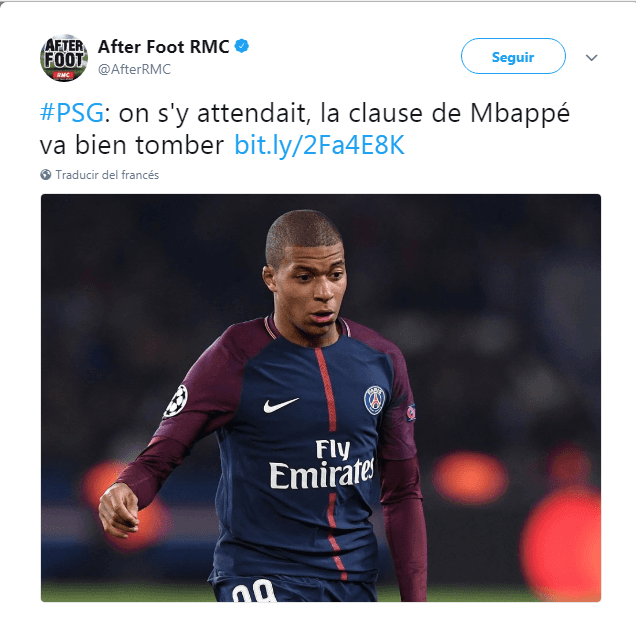Click the Fly Emirates sponsor text

[x=322, y=465]
